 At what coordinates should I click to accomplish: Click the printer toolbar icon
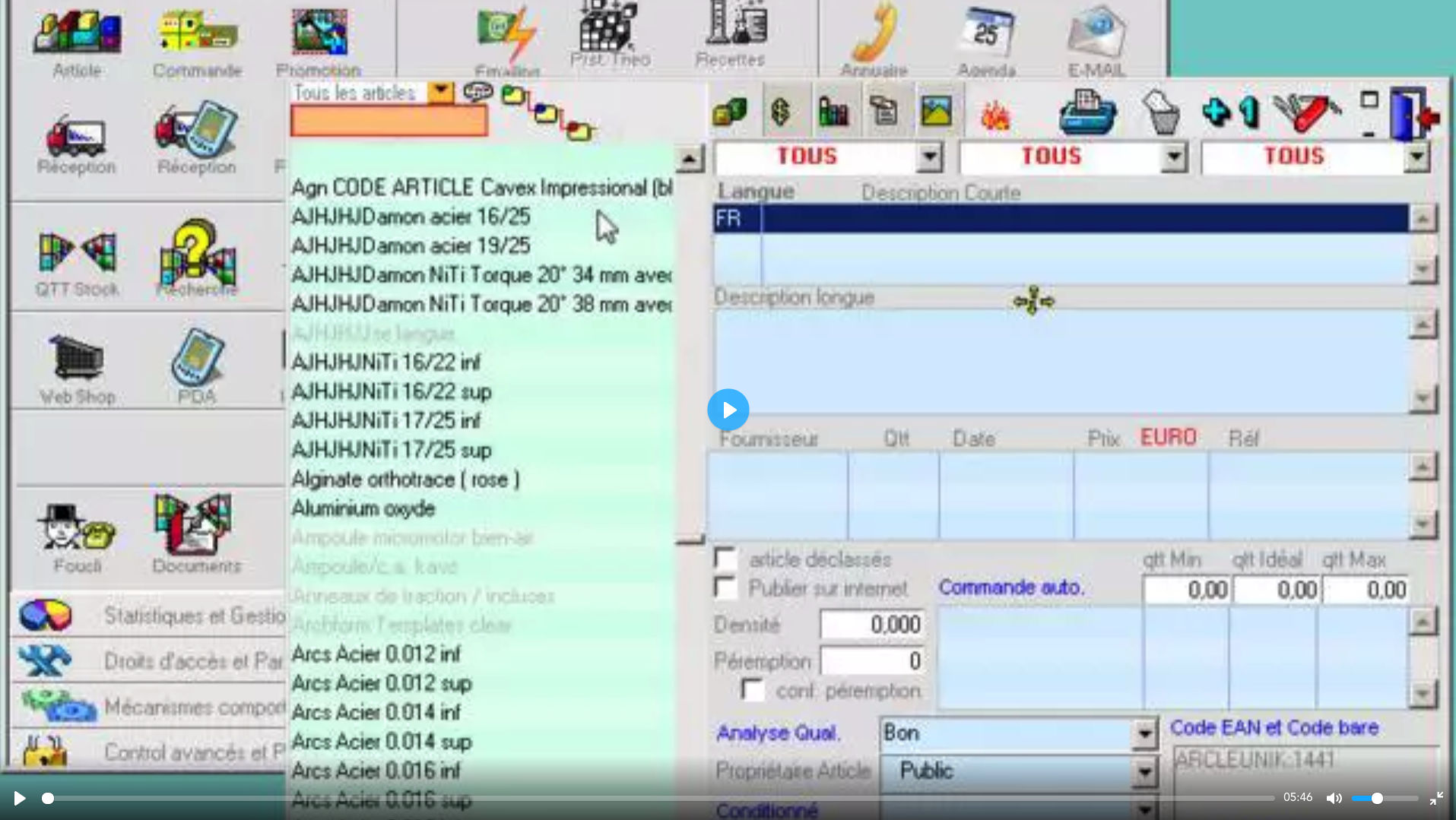tap(1089, 112)
